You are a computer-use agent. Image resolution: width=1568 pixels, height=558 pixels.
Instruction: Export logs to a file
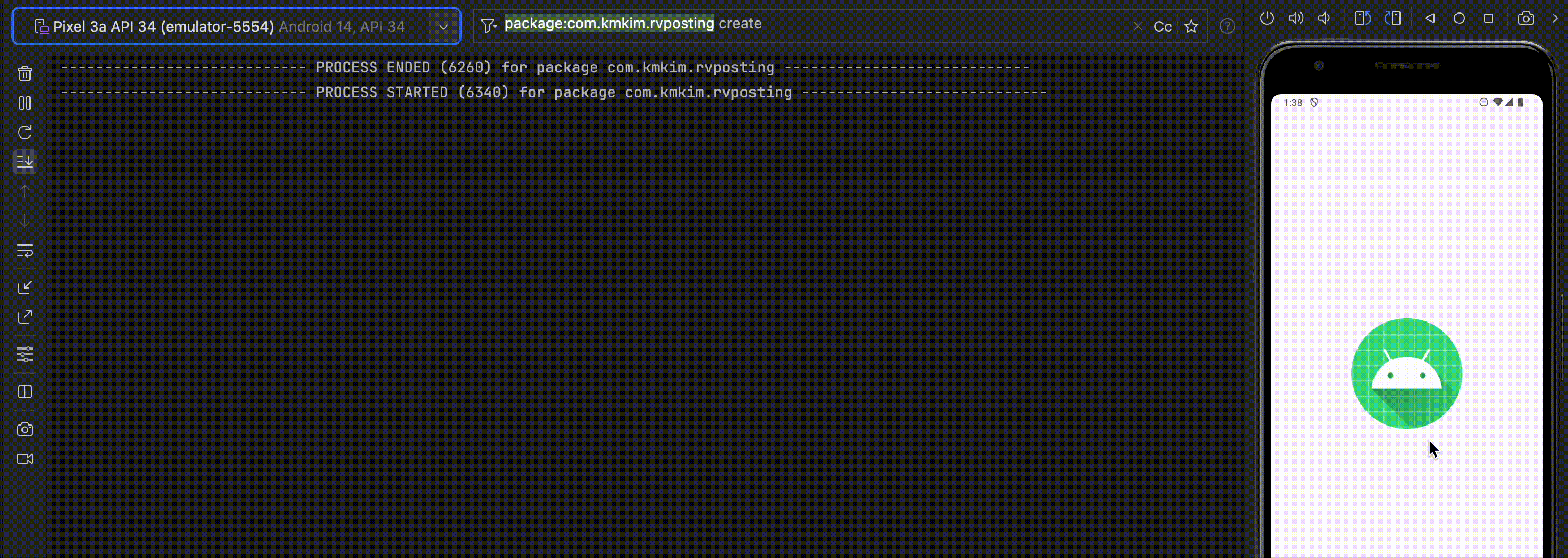coord(25,317)
